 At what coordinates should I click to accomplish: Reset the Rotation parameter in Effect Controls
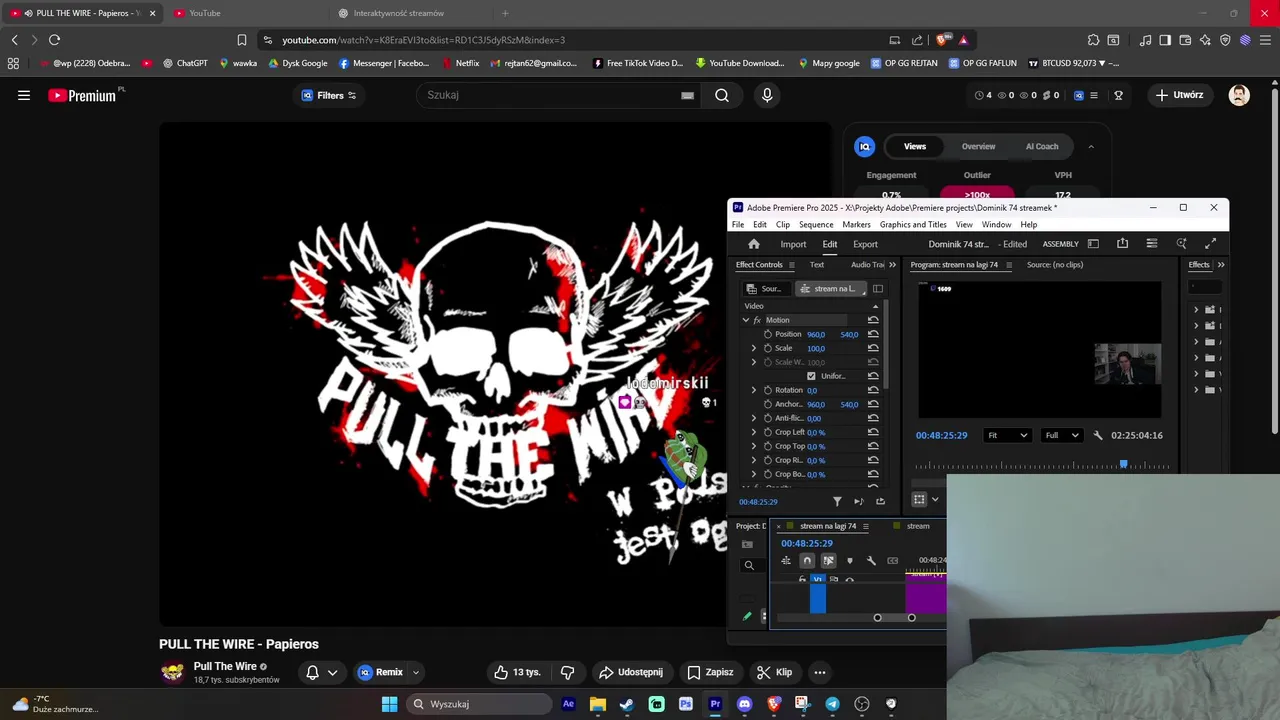pos(873,390)
